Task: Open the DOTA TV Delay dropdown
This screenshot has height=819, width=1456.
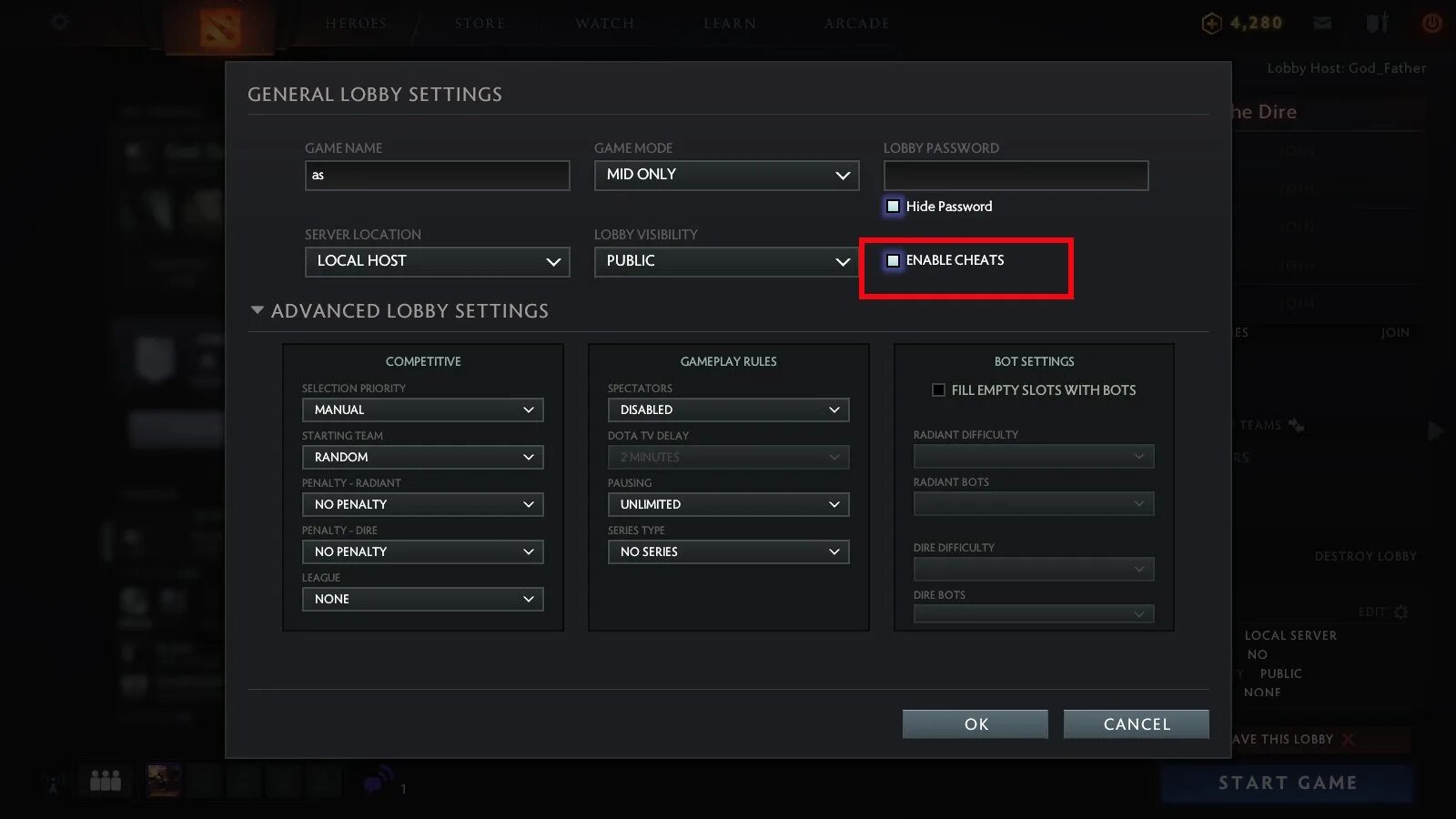Action: click(x=729, y=457)
